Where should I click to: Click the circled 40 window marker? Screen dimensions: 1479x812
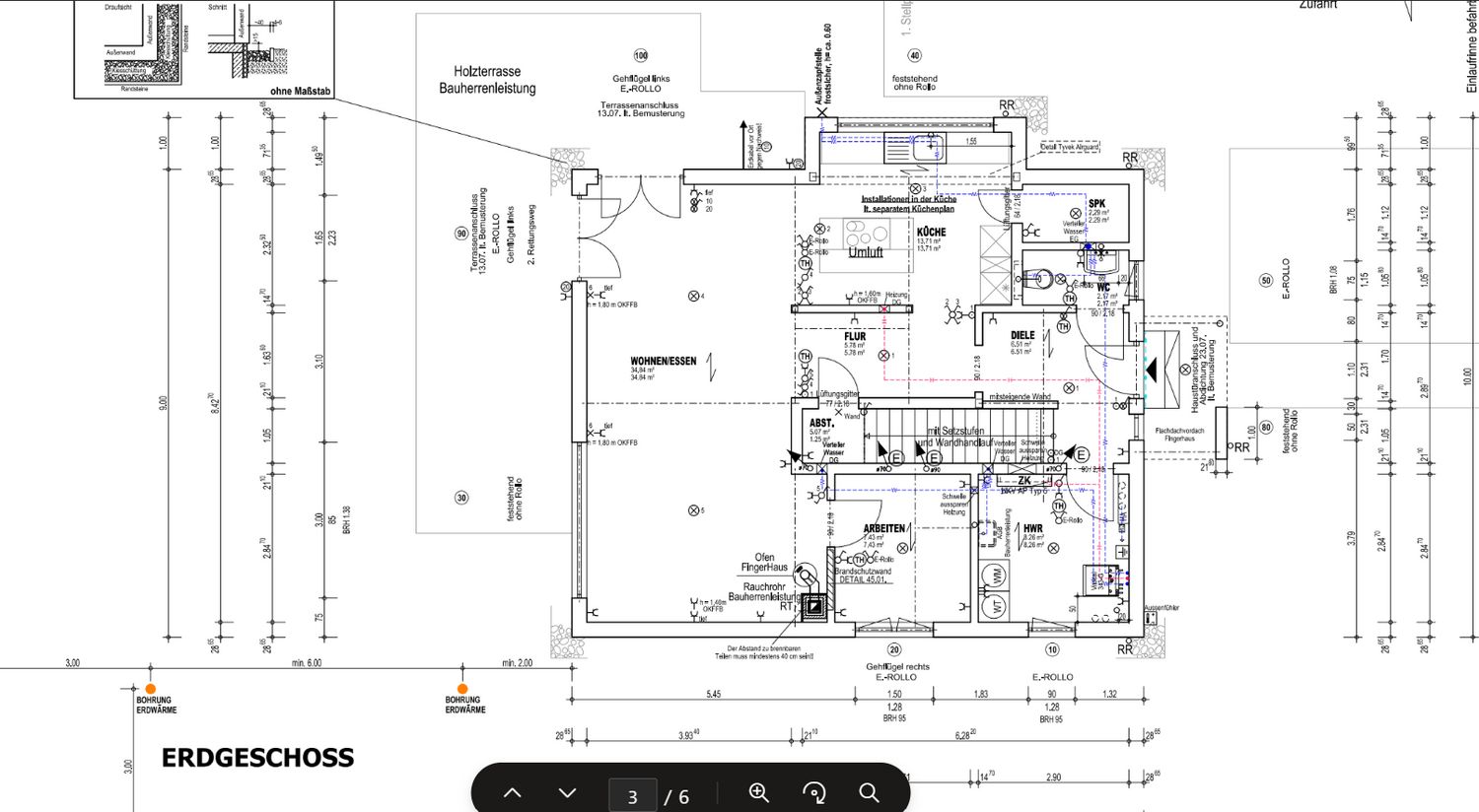click(x=915, y=56)
